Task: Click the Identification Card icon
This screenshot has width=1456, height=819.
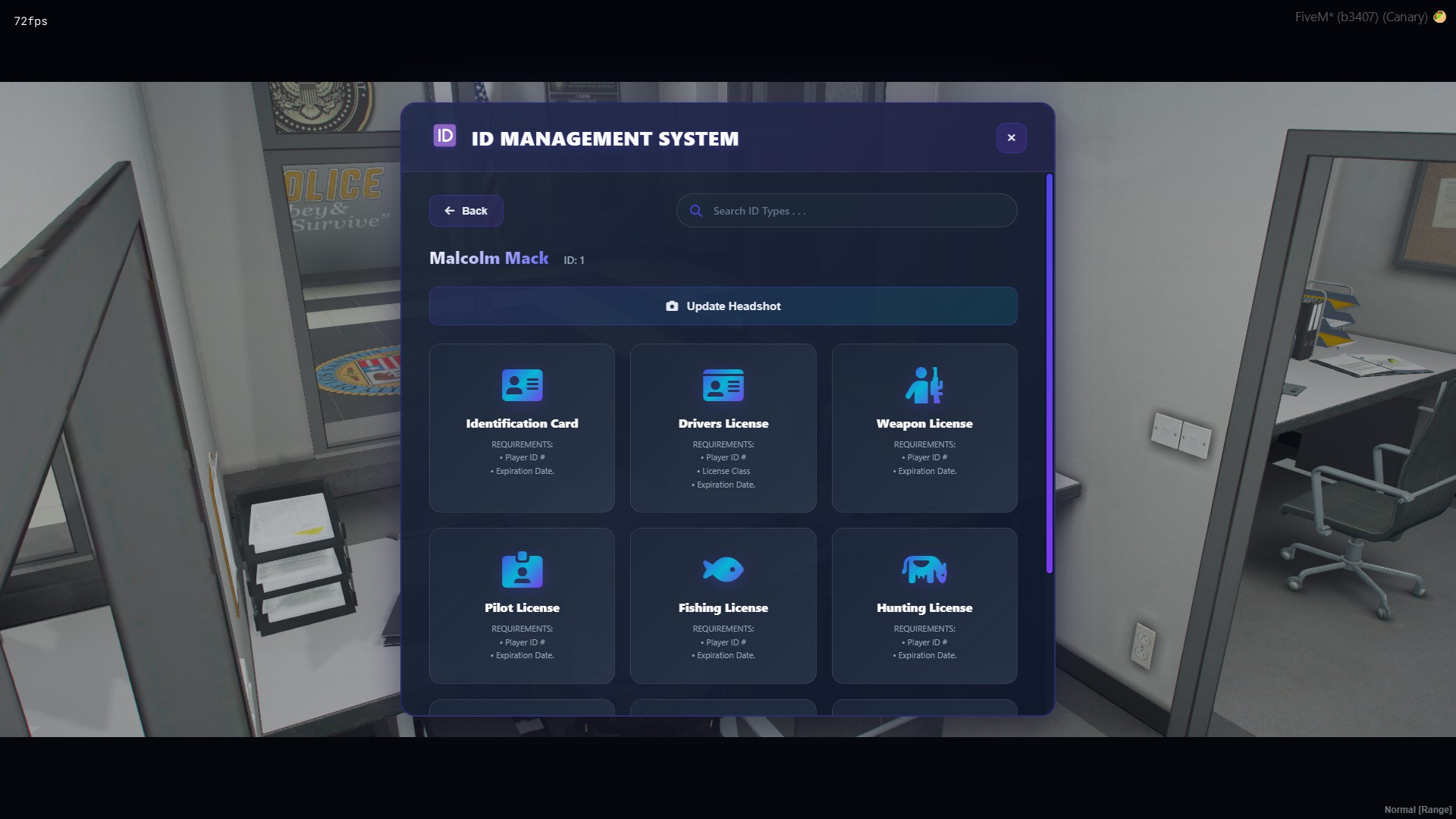Action: (522, 385)
